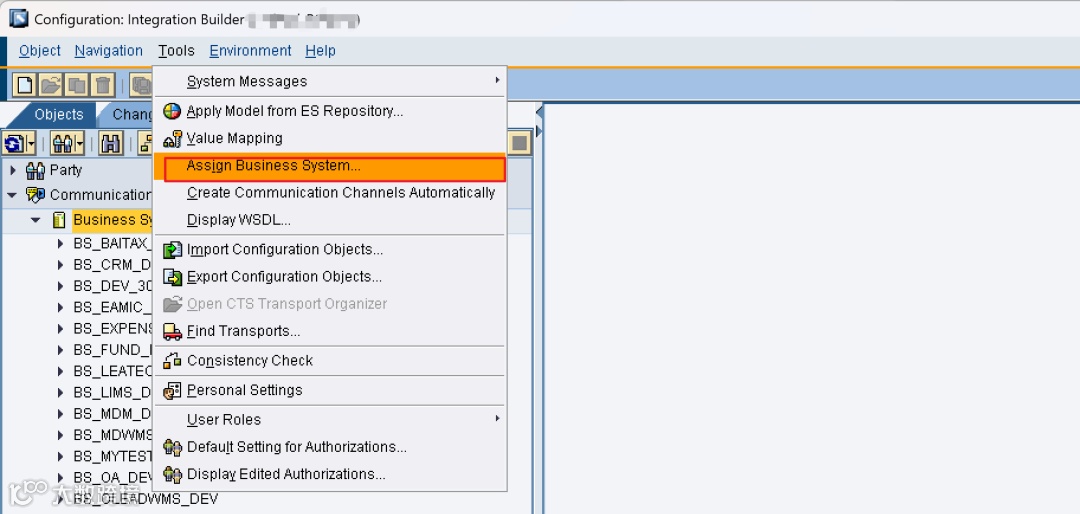Screen dimensions: 1080x514
Task: Click the Display Edited Authorizations icon
Action: pos(172,475)
